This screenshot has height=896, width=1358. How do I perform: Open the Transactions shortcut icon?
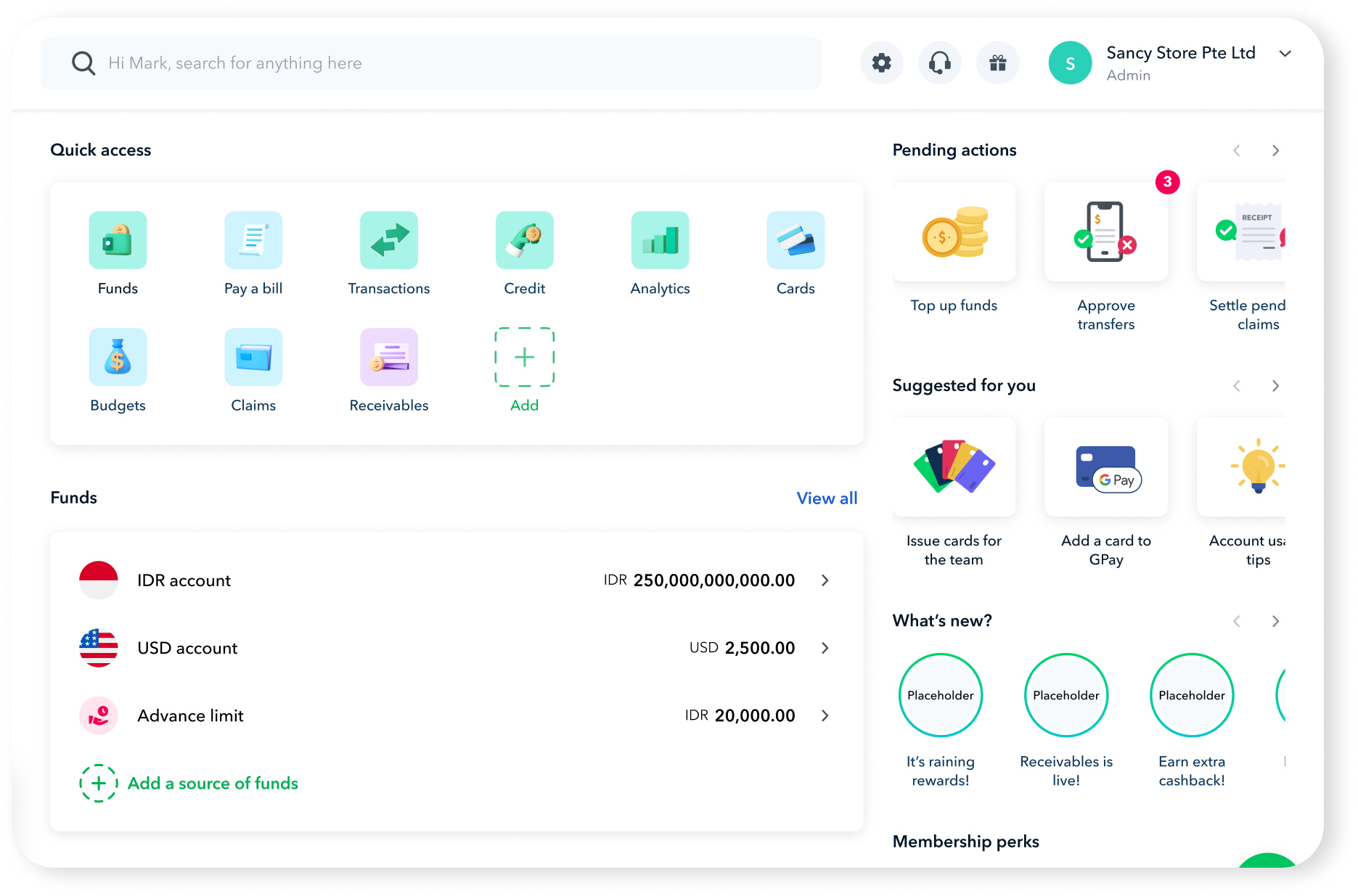coord(389,240)
